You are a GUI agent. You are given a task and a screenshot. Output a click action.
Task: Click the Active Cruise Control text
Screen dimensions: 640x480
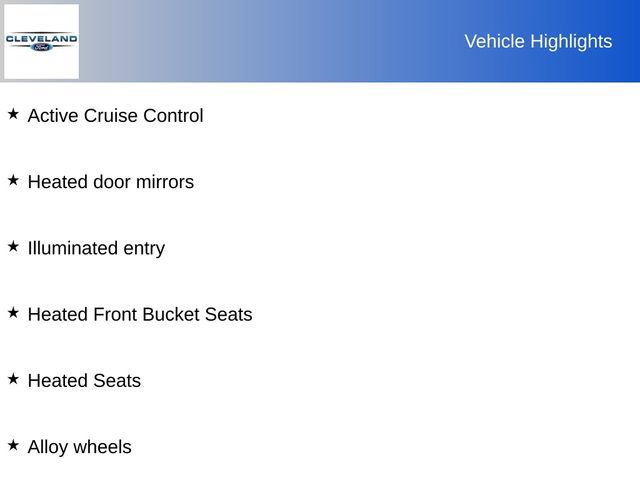(x=115, y=116)
